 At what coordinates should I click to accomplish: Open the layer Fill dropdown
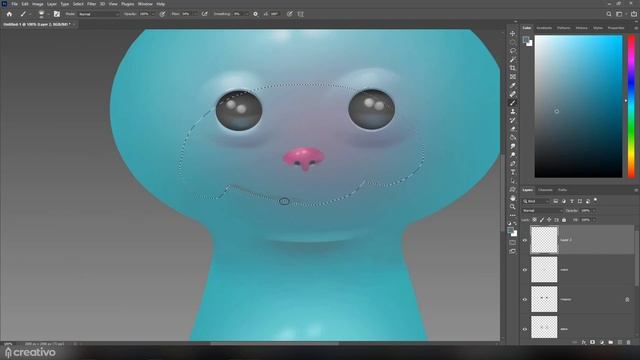(x=594, y=220)
